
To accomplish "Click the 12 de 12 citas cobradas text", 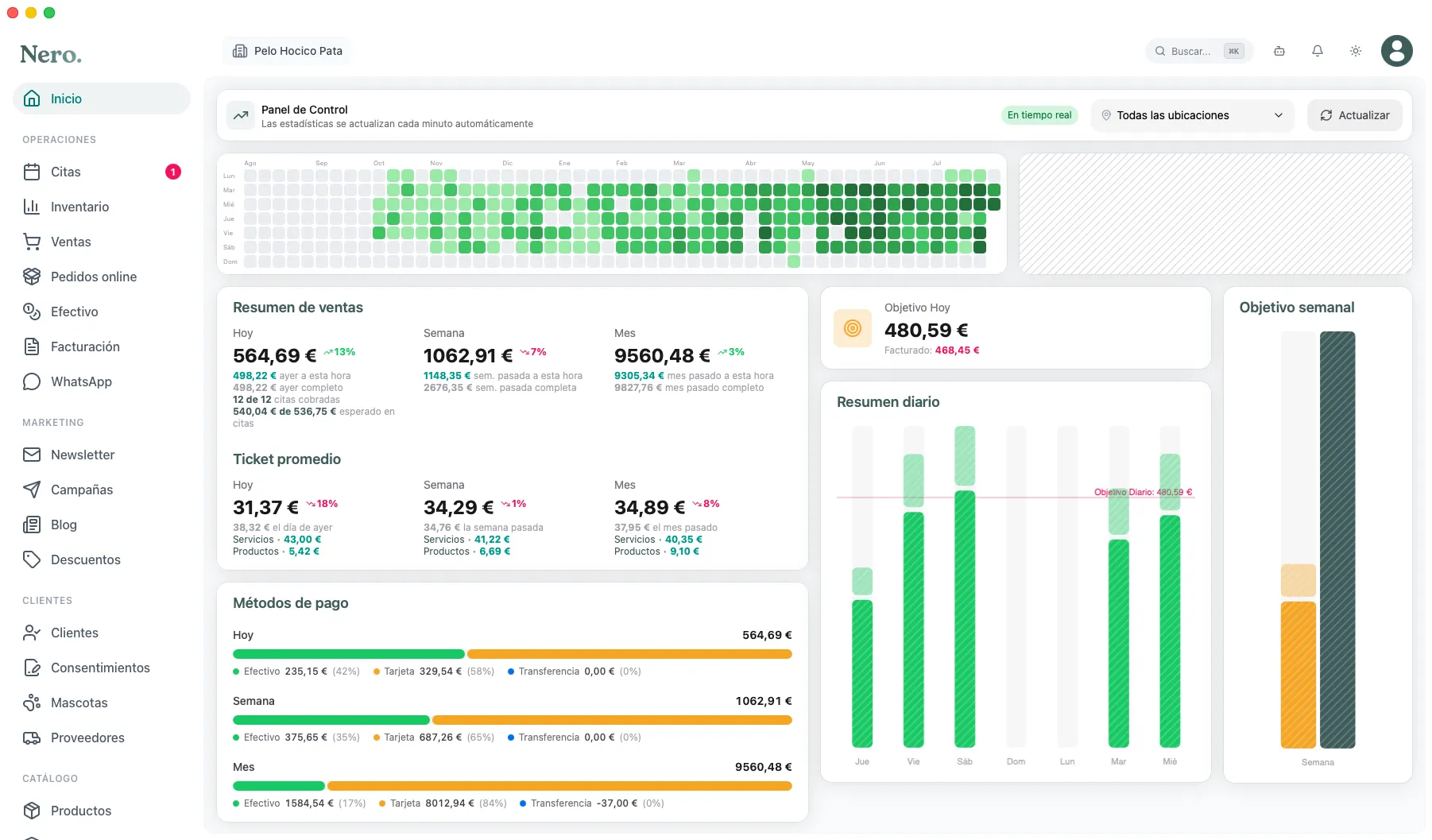I will click(x=286, y=400).
